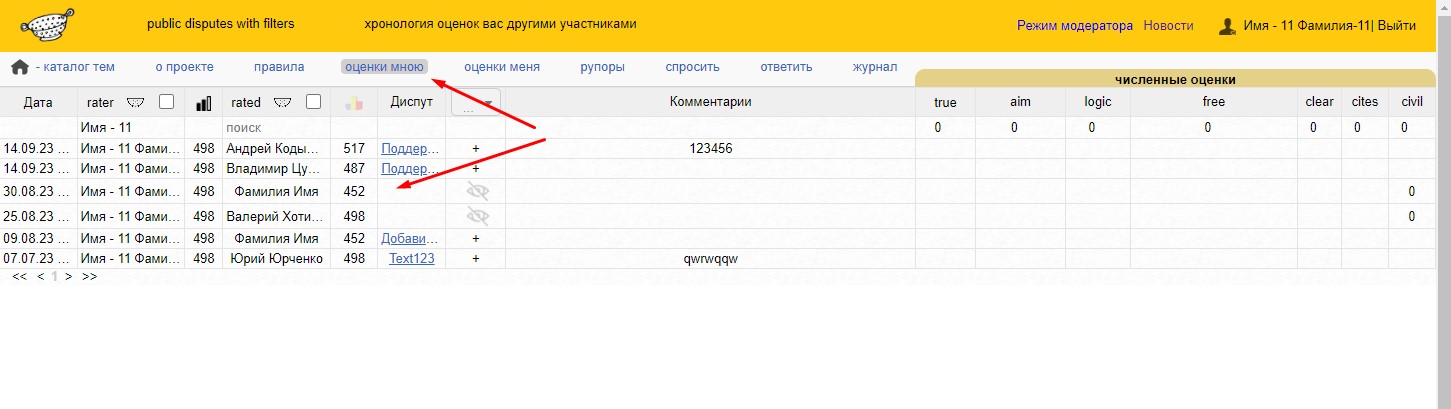Click the comment cell 123456
Screen dimensions: 1451x409
pyautogui.click(x=710, y=148)
